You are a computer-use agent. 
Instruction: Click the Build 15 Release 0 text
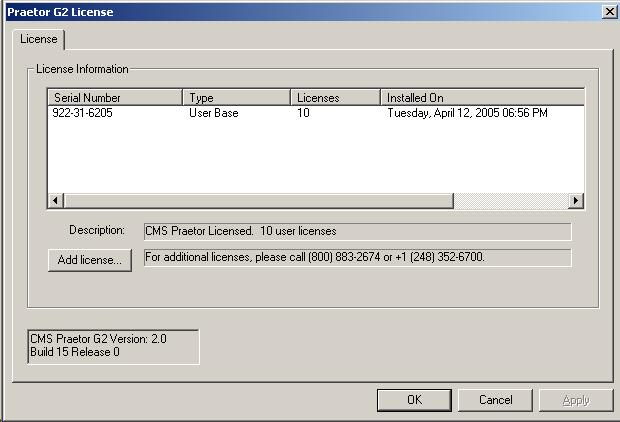(x=75, y=352)
